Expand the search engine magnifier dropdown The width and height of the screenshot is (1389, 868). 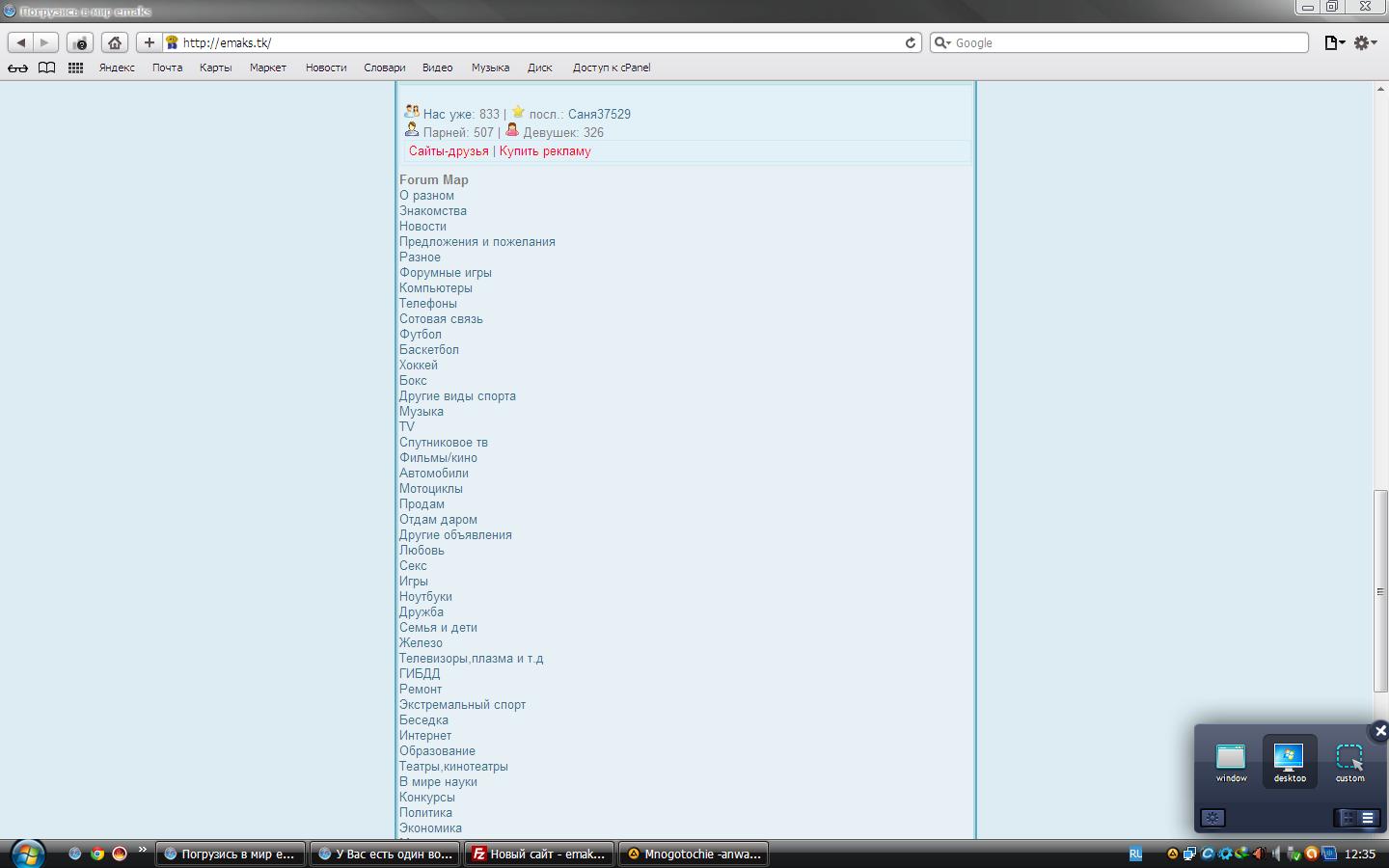(x=942, y=42)
